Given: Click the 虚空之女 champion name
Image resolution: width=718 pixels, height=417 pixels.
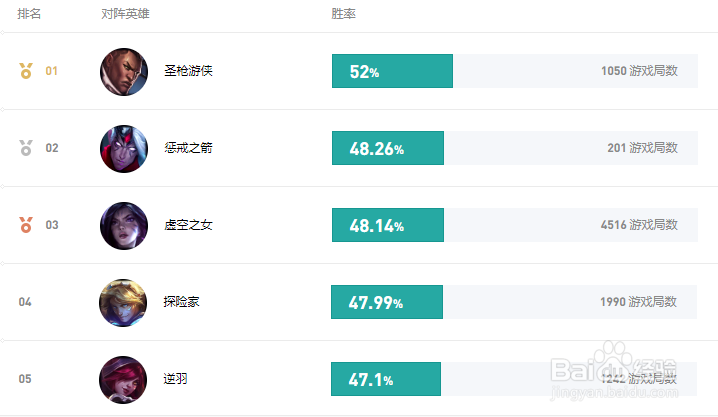Looking at the screenshot, I should pyautogui.click(x=189, y=225).
